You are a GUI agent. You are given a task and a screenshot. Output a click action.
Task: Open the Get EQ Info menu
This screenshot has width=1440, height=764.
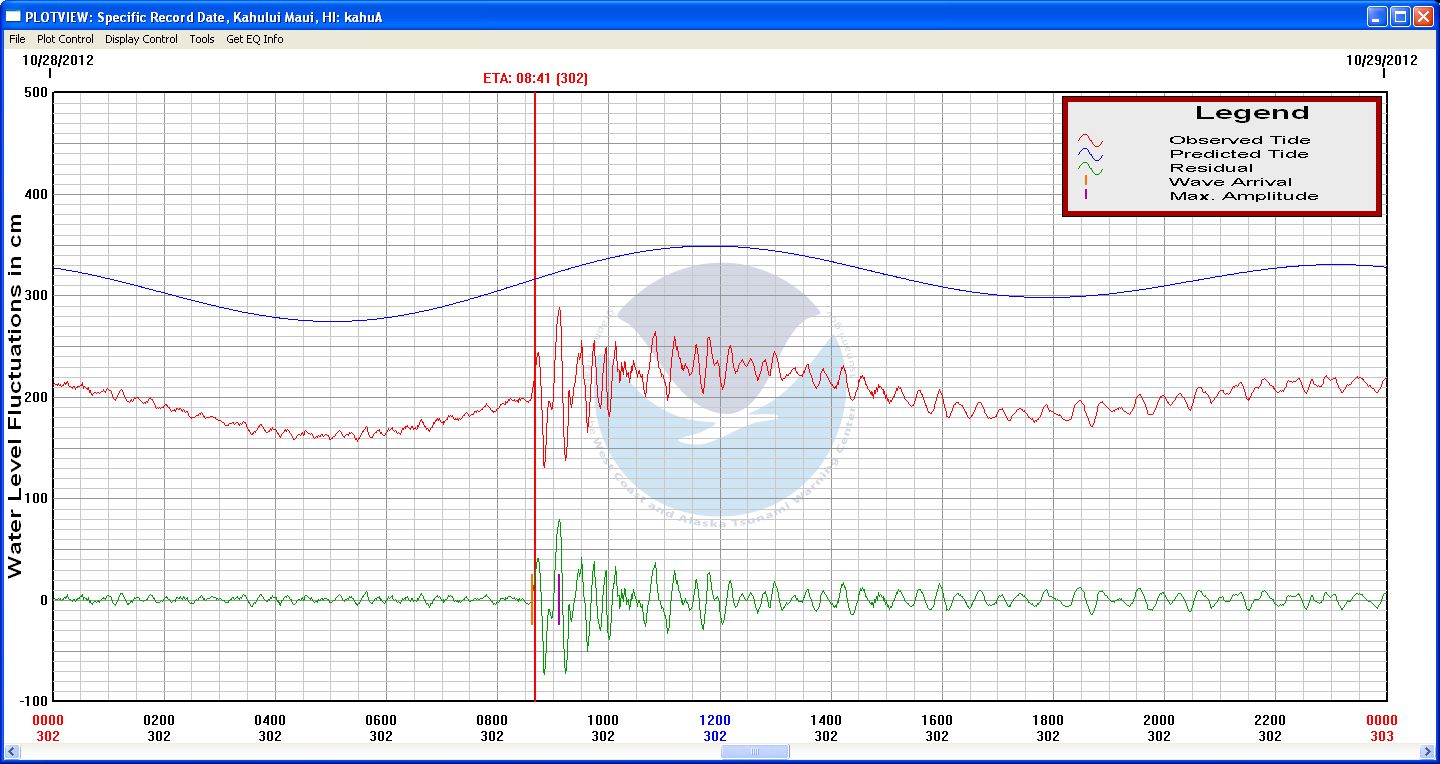[254, 39]
